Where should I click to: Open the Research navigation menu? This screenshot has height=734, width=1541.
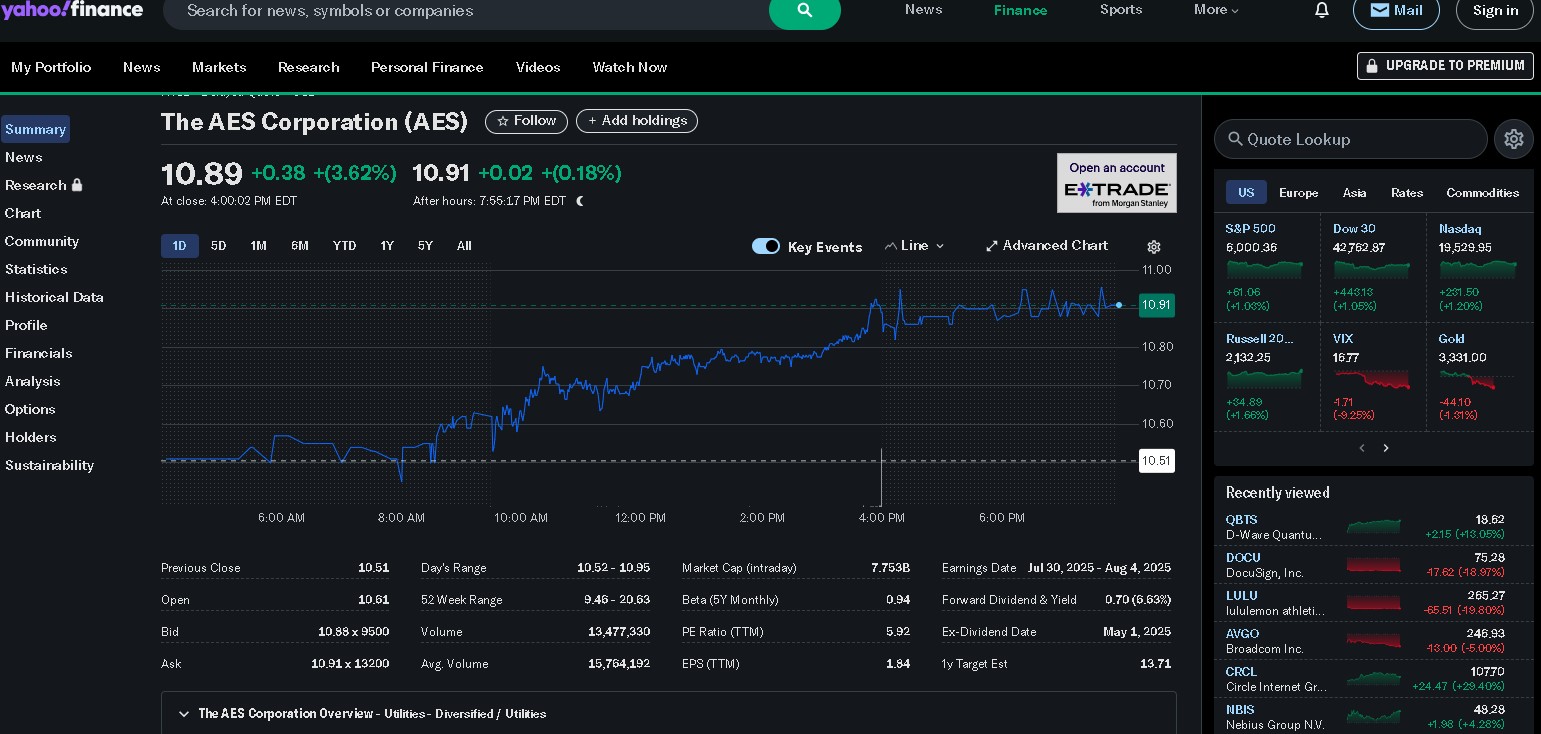coord(309,67)
